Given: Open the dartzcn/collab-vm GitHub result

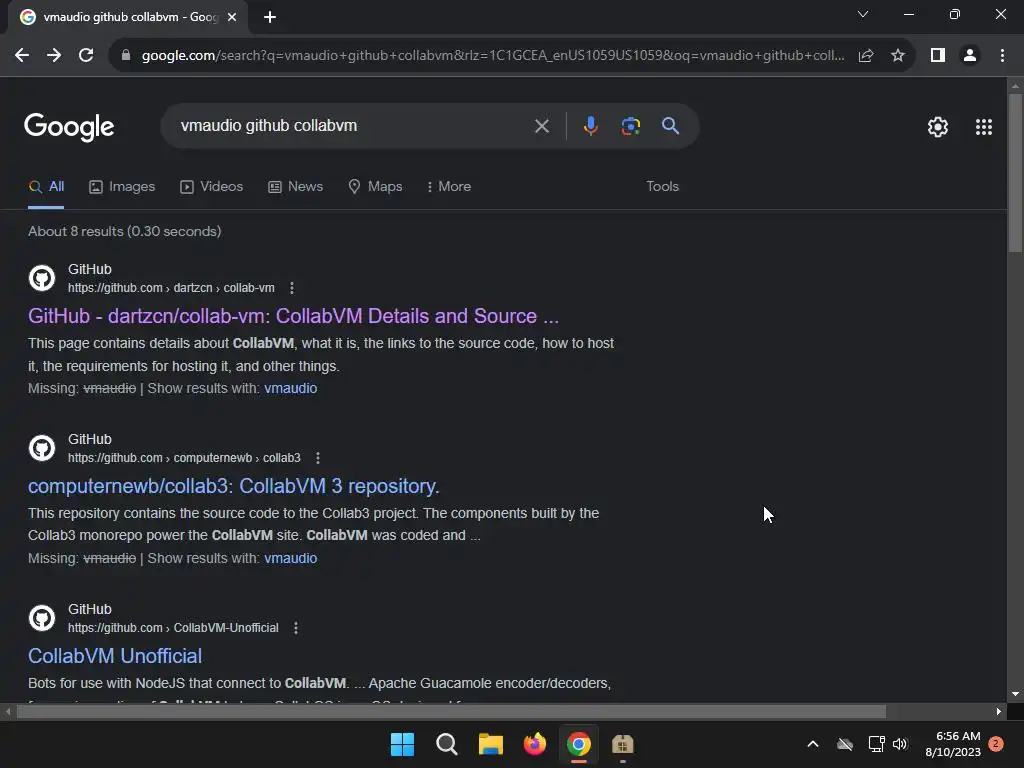Looking at the screenshot, I should pos(293,316).
